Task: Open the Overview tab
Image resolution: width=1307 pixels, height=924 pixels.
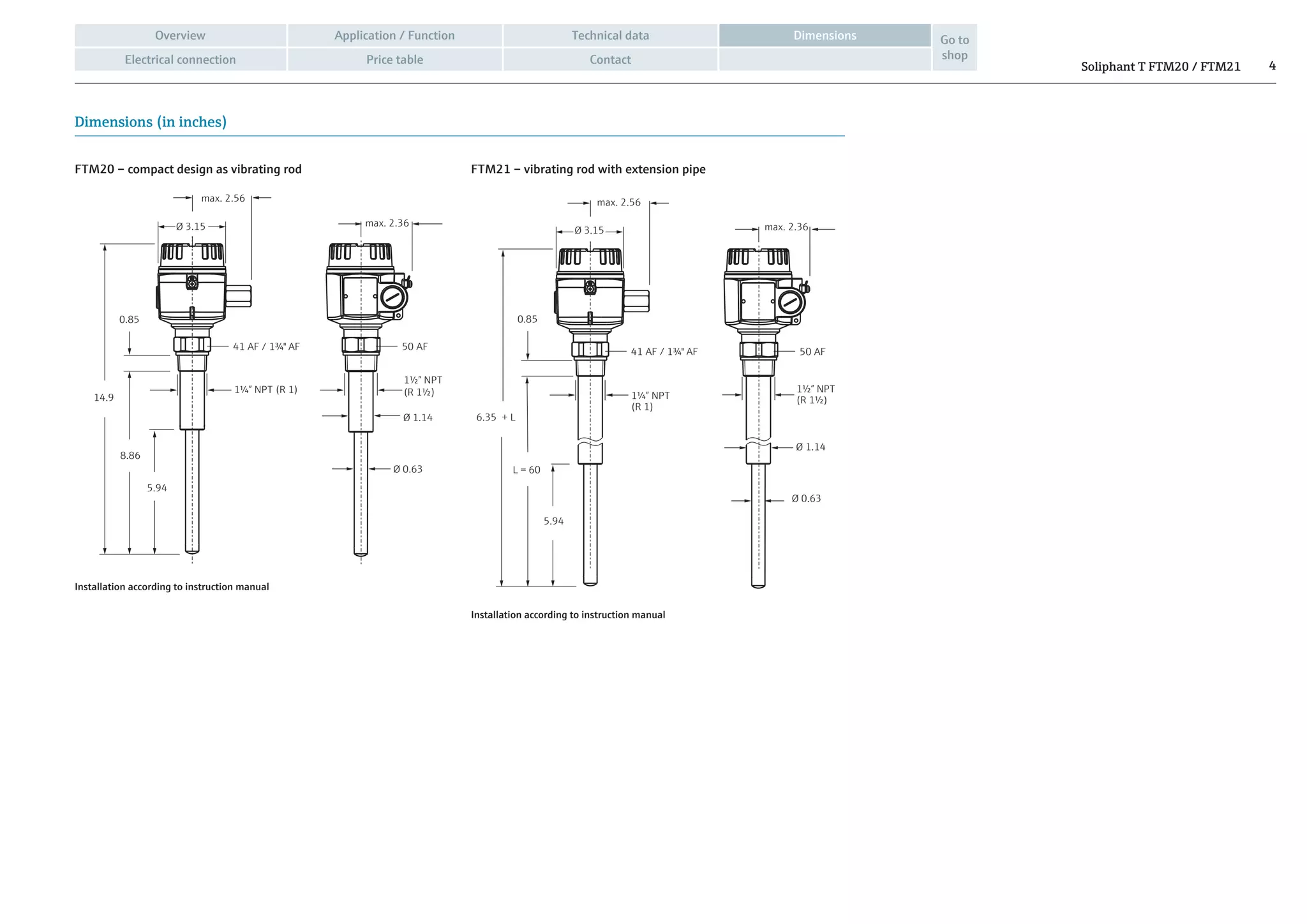Action: point(180,36)
